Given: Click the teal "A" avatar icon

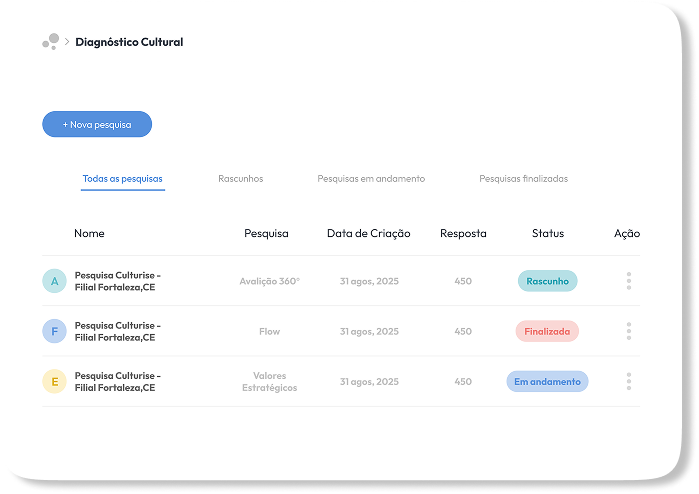Looking at the screenshot, I should coord(55,281).
